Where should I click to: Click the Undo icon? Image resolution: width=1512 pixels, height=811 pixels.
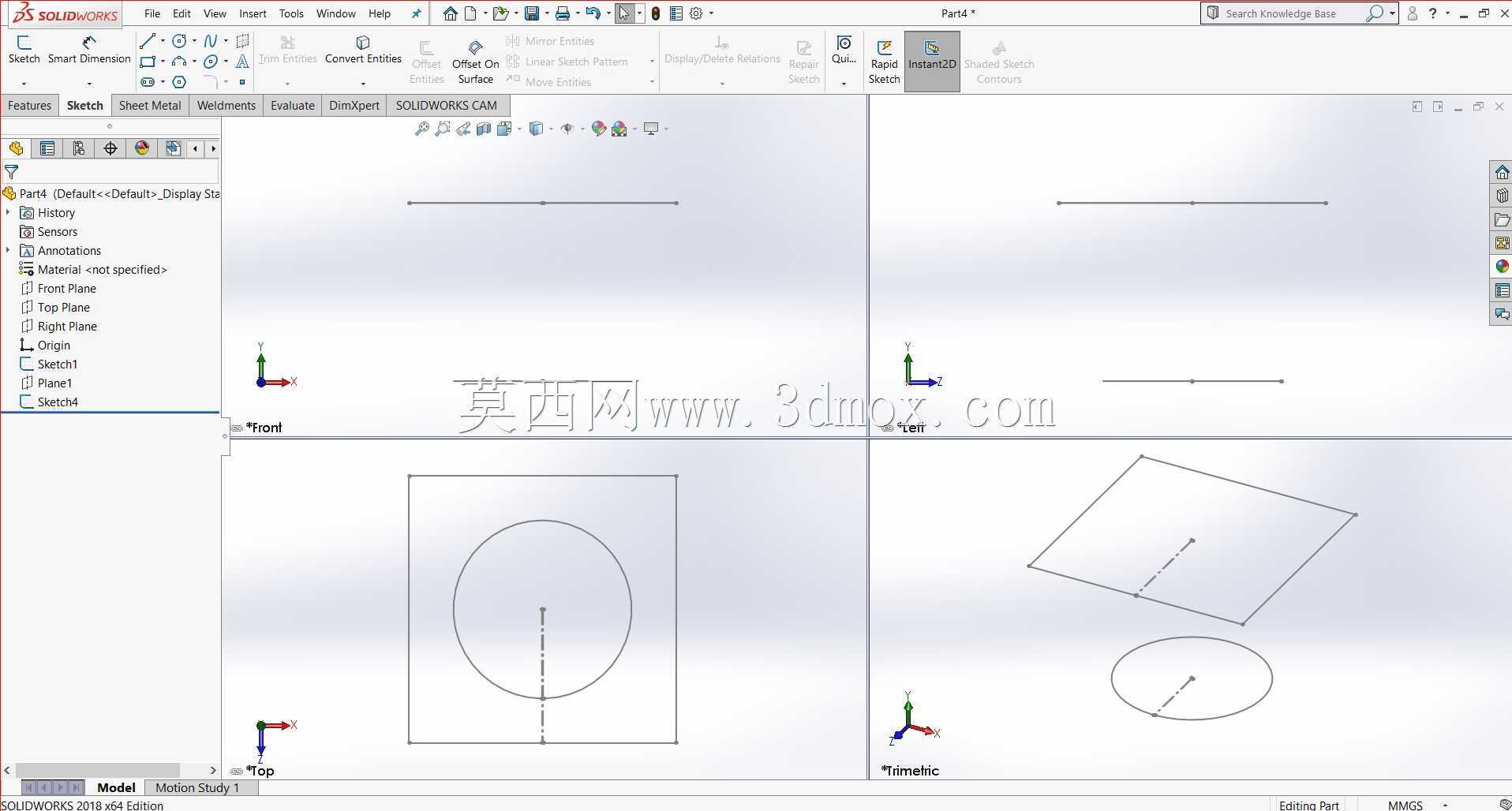point(593,13)
